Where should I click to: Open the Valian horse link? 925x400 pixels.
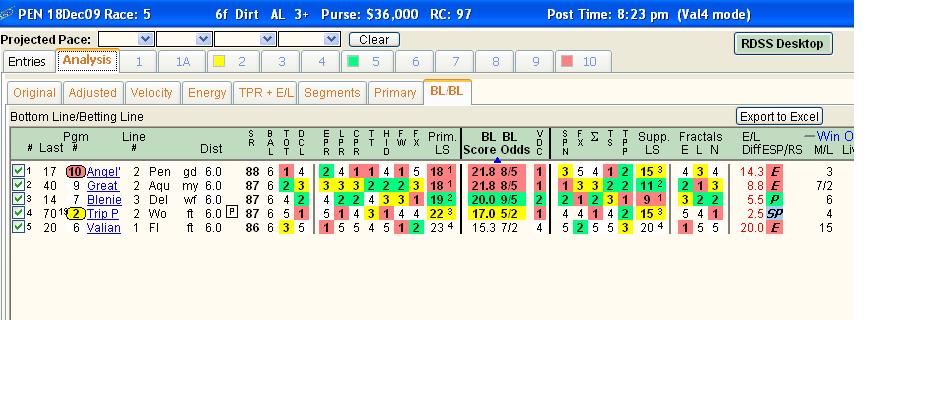click(x=104, y=228)
